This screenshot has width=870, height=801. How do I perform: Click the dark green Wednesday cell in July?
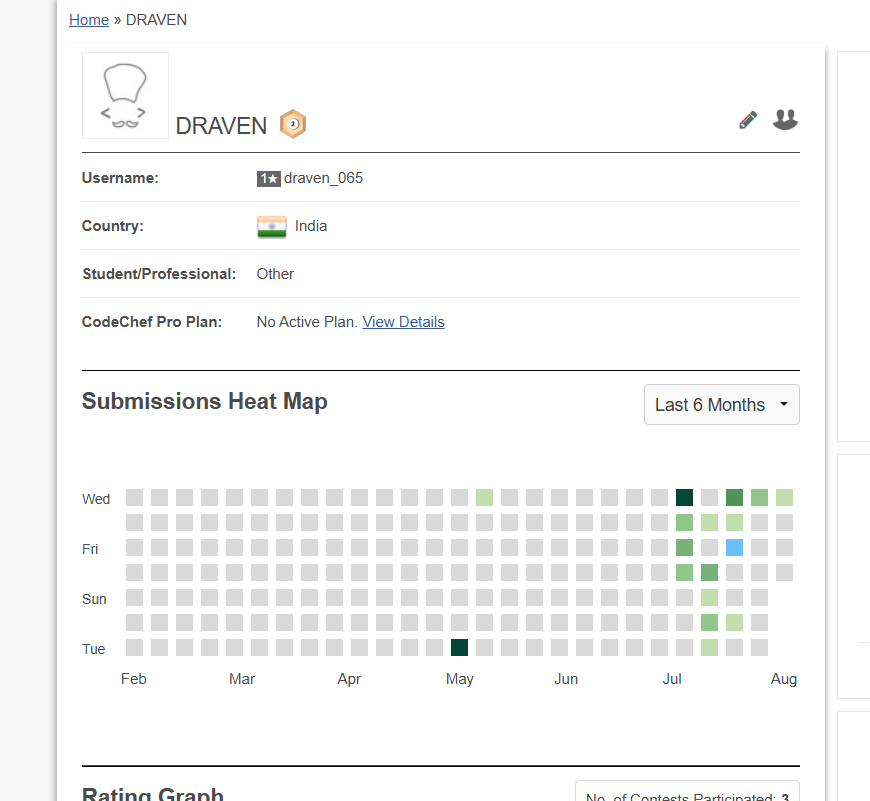[x=684, y=498]
